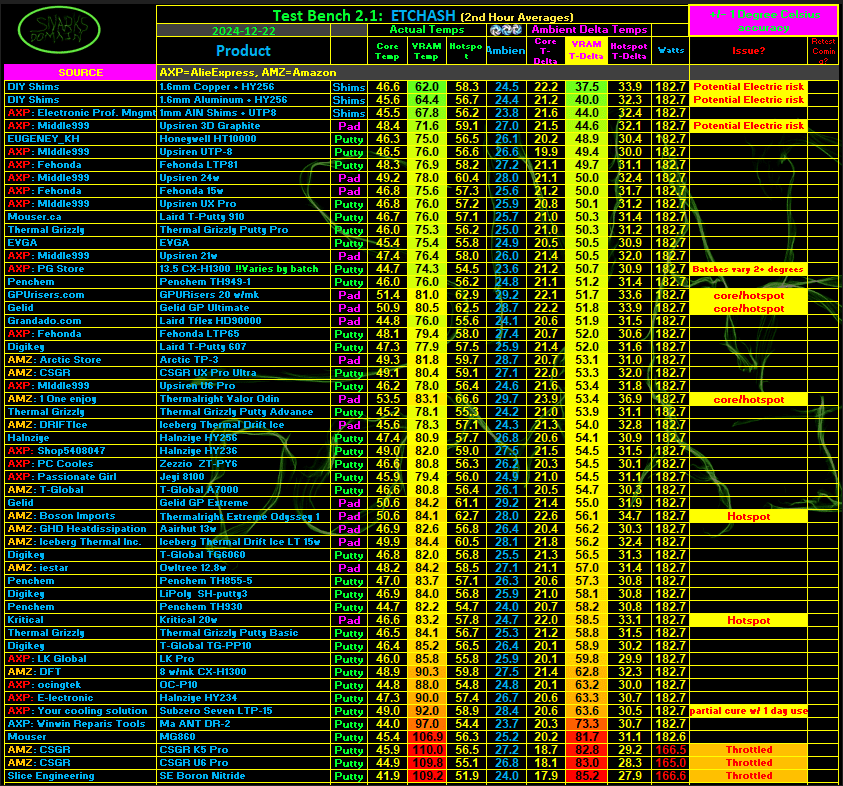Select the magenta SOURCE cell
The height and width of the screenshot is (786, 843).
(80, 73)
